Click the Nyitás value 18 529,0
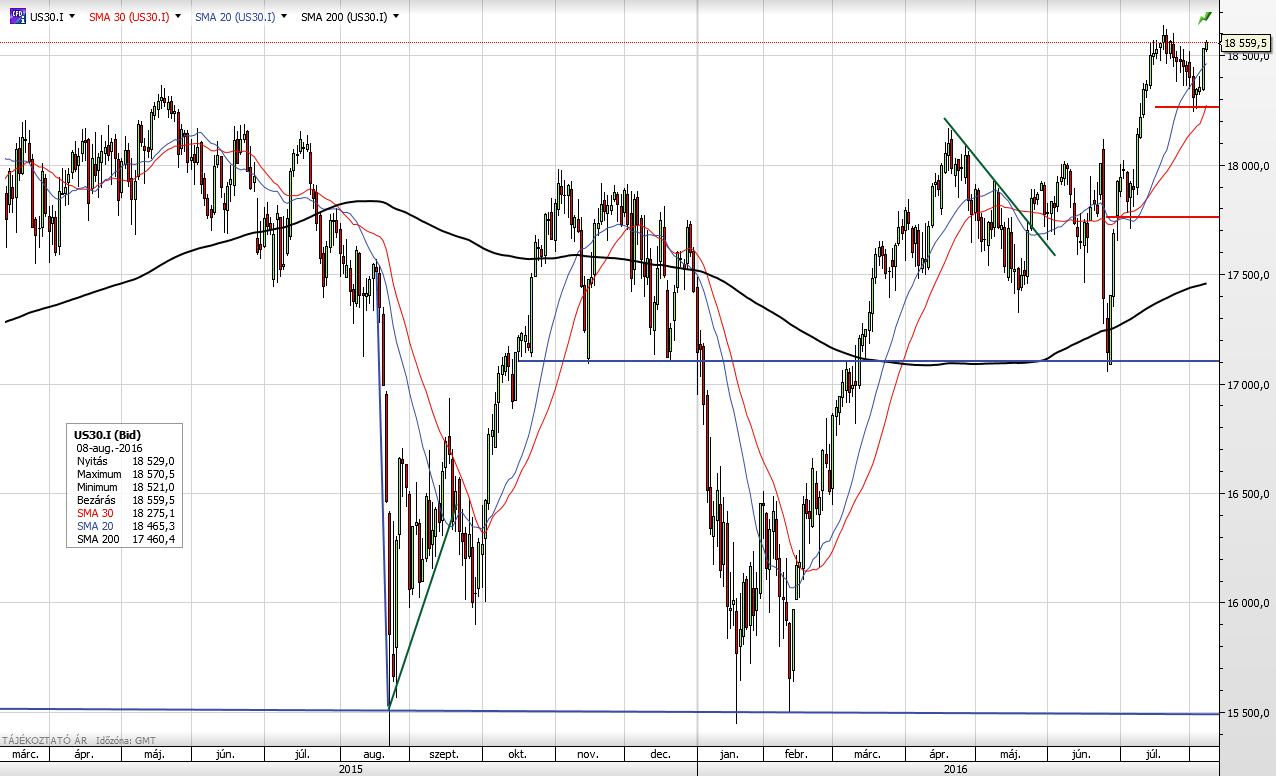This screenshot has height=776, width=1276. [153, 461]
